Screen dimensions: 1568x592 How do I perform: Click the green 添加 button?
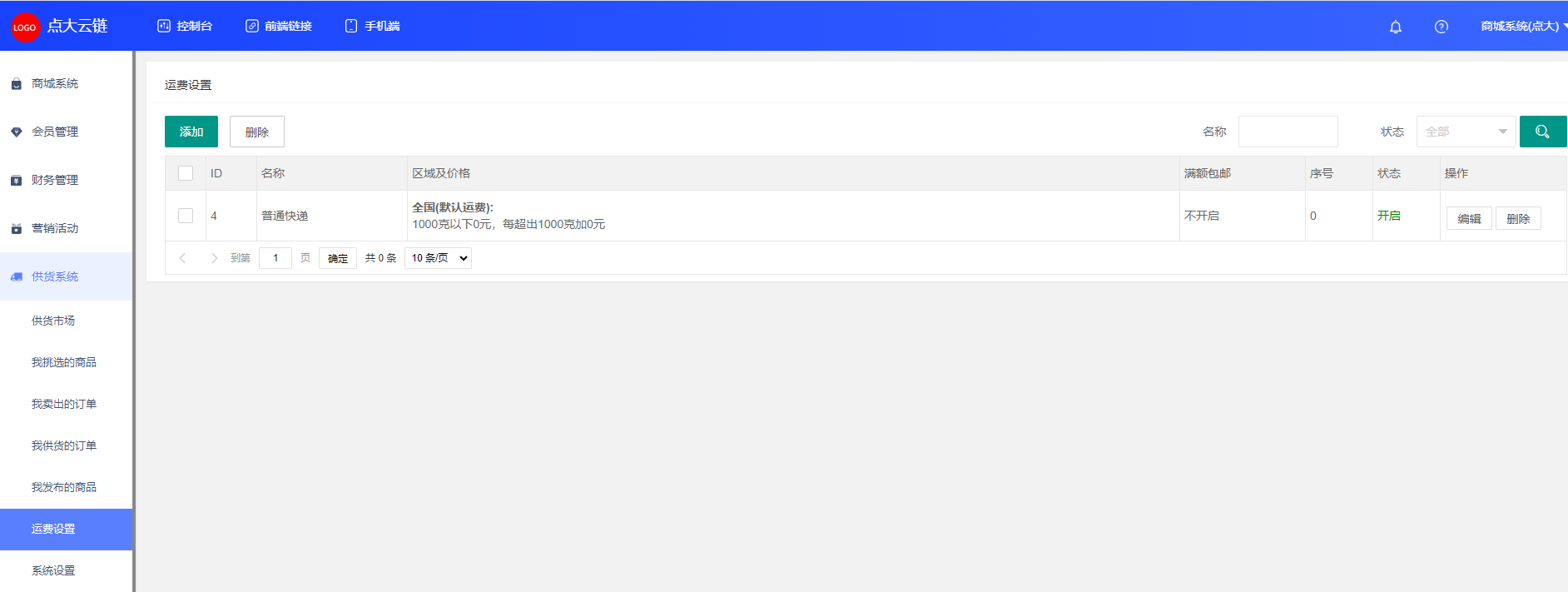point(191,132)
